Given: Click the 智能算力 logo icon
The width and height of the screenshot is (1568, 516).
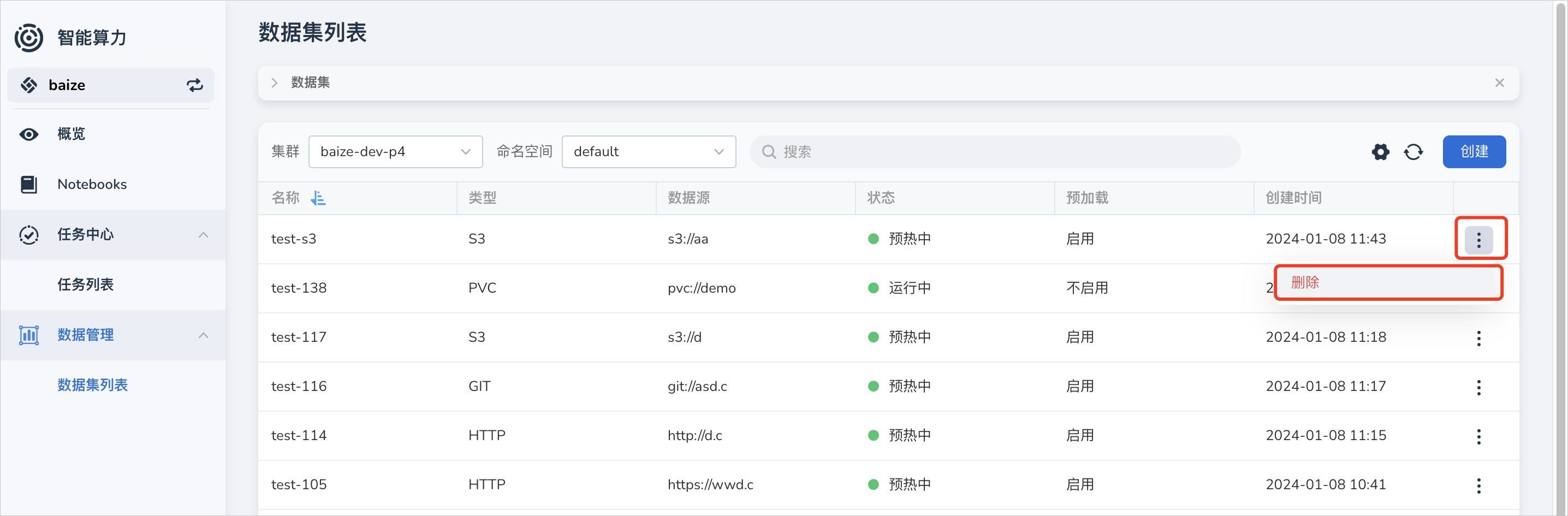Looking at the screenshot, I should pos(28,38).
